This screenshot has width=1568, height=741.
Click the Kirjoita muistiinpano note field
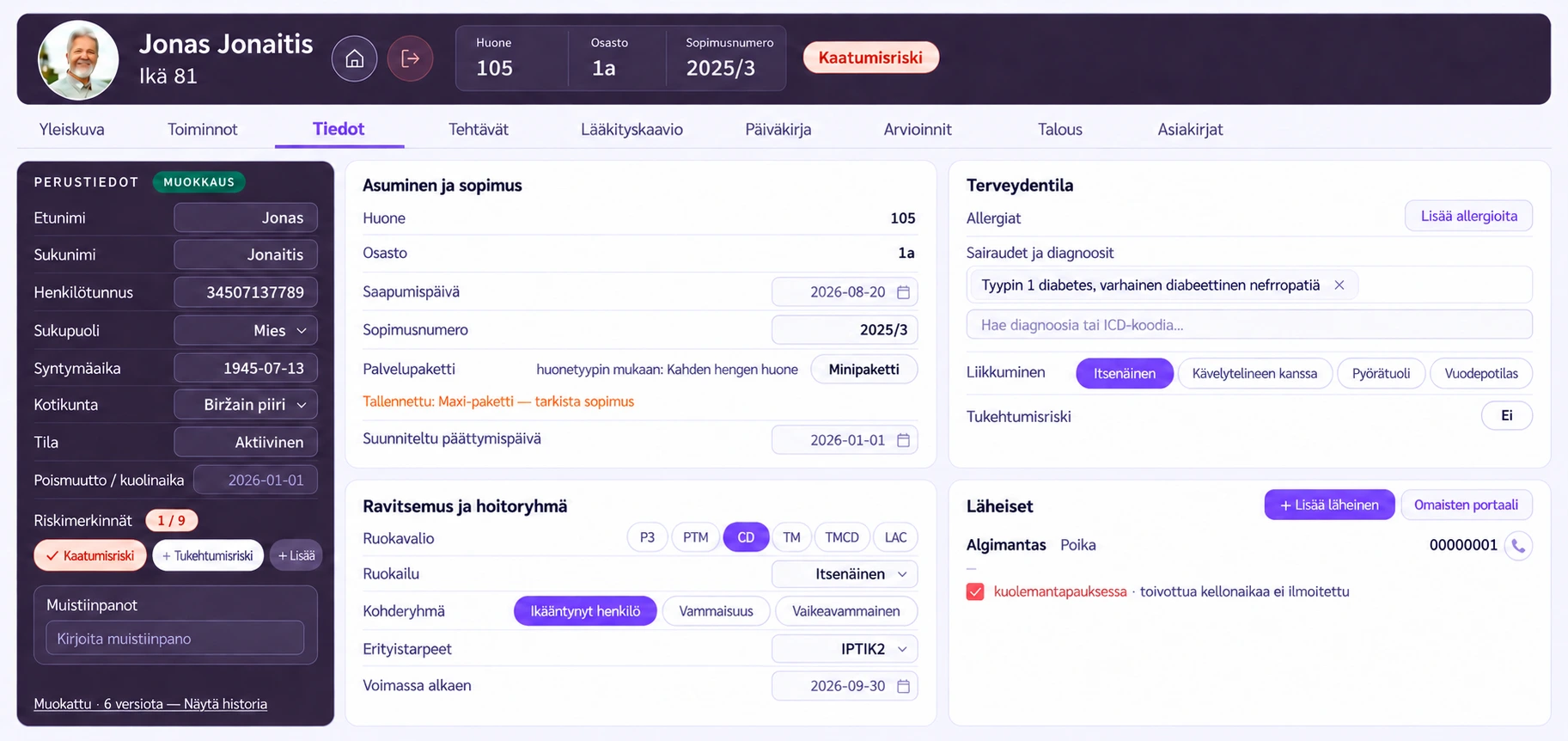click(x=175, y=639)
